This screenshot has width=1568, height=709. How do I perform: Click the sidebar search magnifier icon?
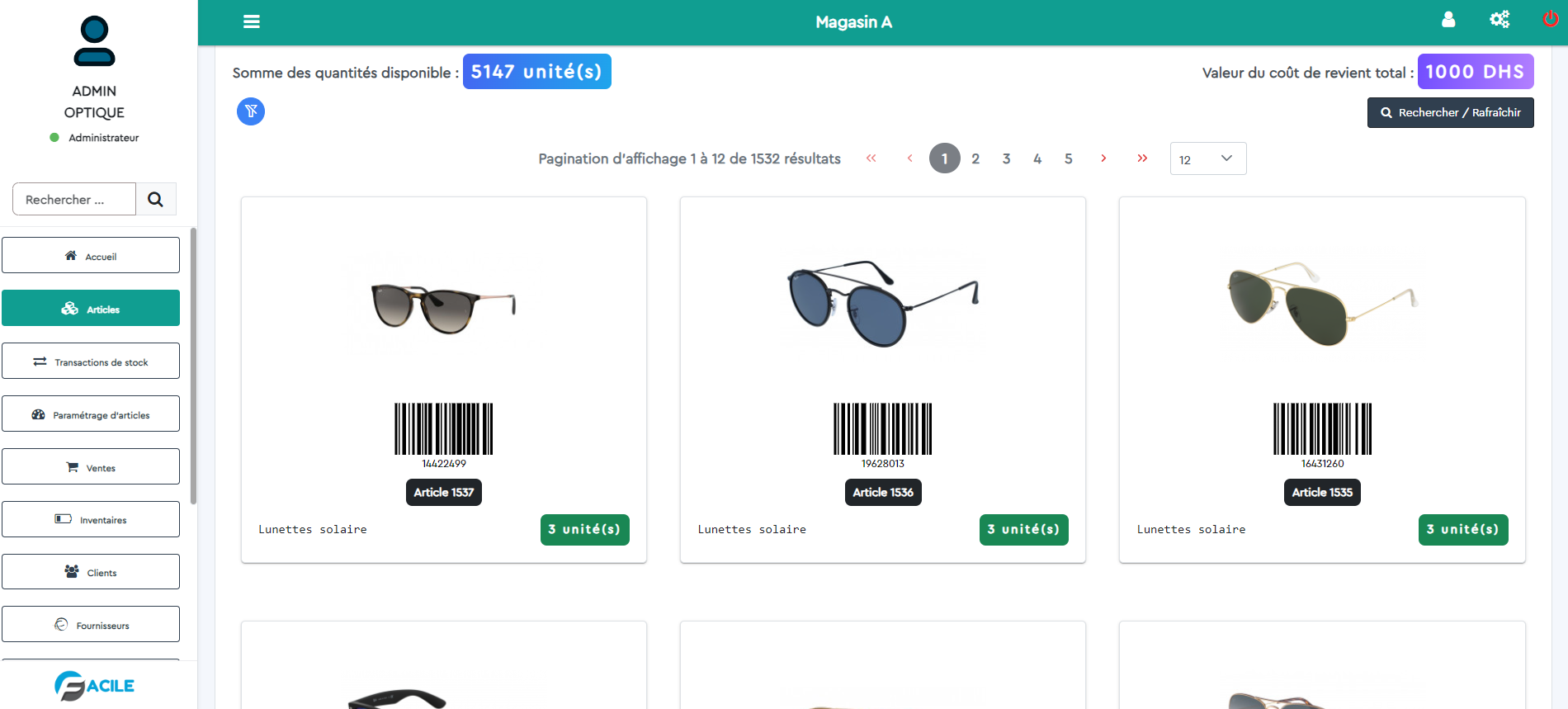[x=156, y=199]
